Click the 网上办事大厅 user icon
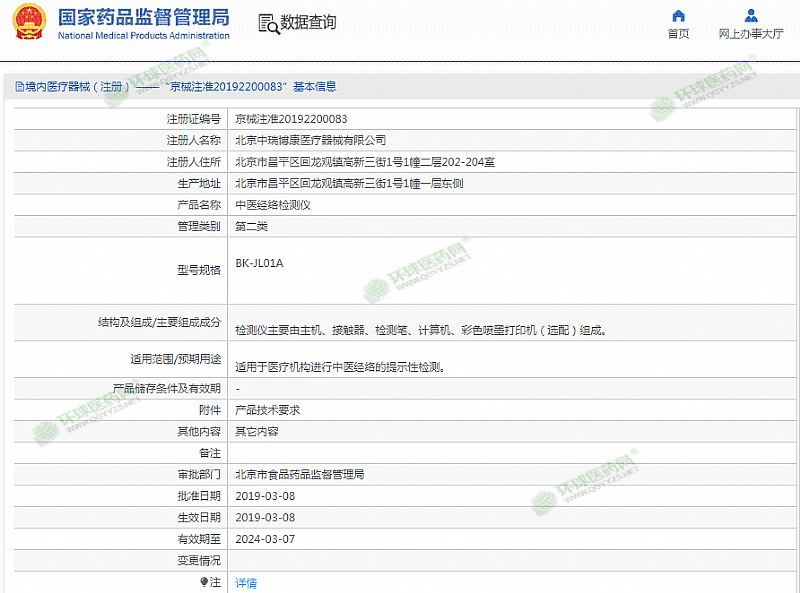The height and width of the screenshot is (593, 800). coord(751,16)
